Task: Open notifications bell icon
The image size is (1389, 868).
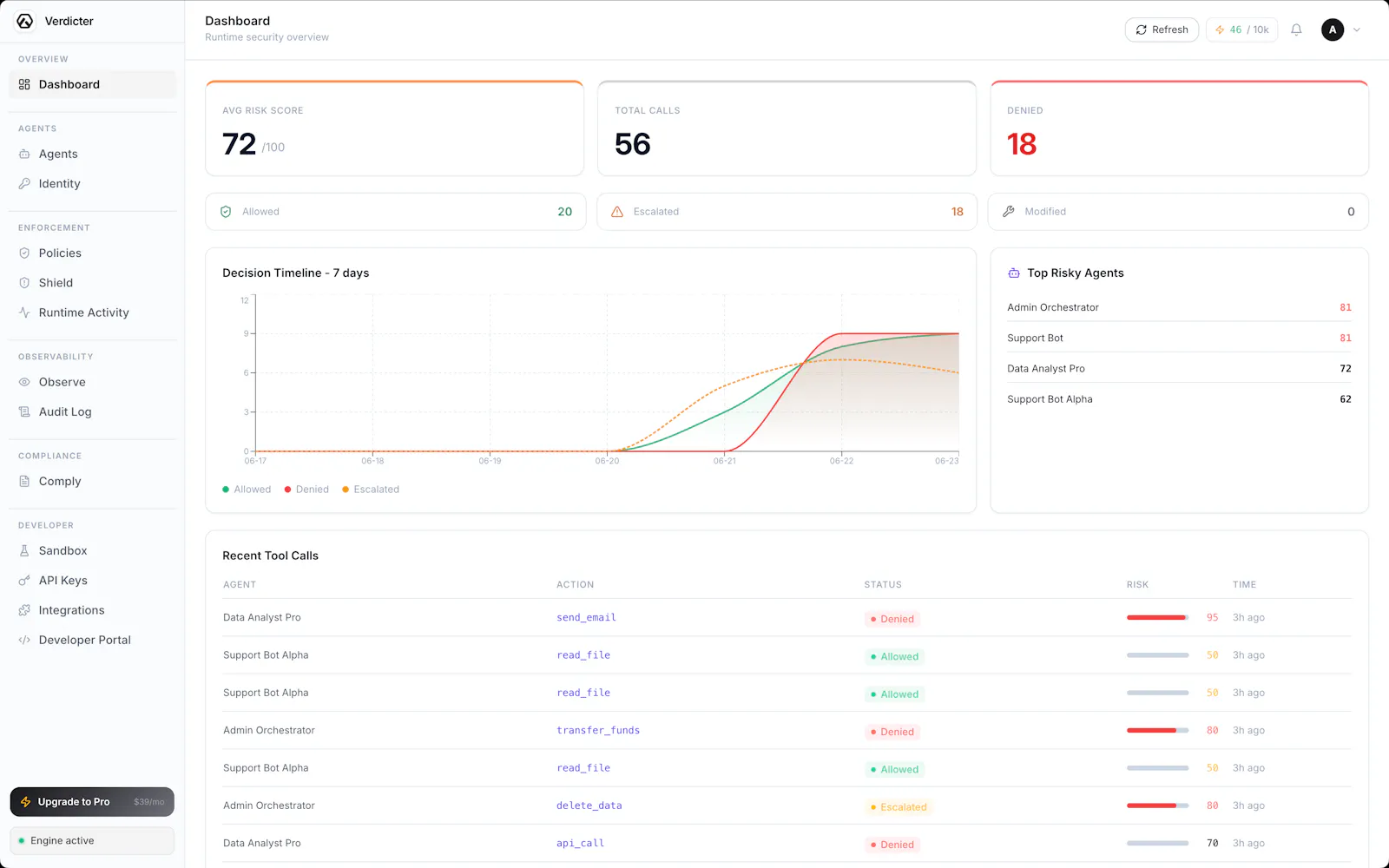Action: 1296,30
